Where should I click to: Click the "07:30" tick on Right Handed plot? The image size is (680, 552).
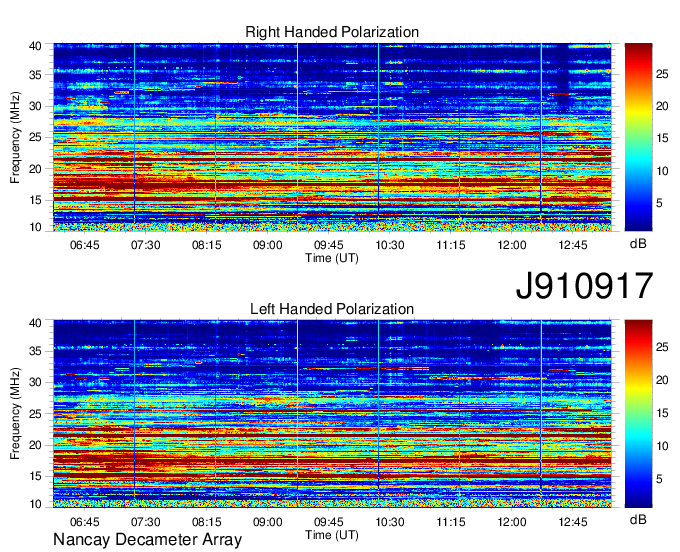pyautogui.click(x=146, y=245)
